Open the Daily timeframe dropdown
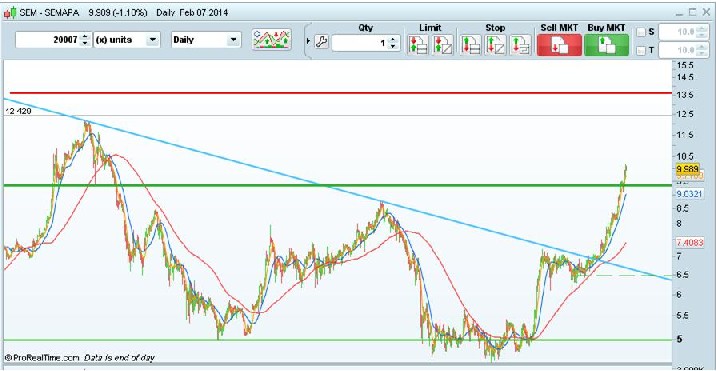The height and width of the screenshot is (371, 716). [x=205, y=40]
